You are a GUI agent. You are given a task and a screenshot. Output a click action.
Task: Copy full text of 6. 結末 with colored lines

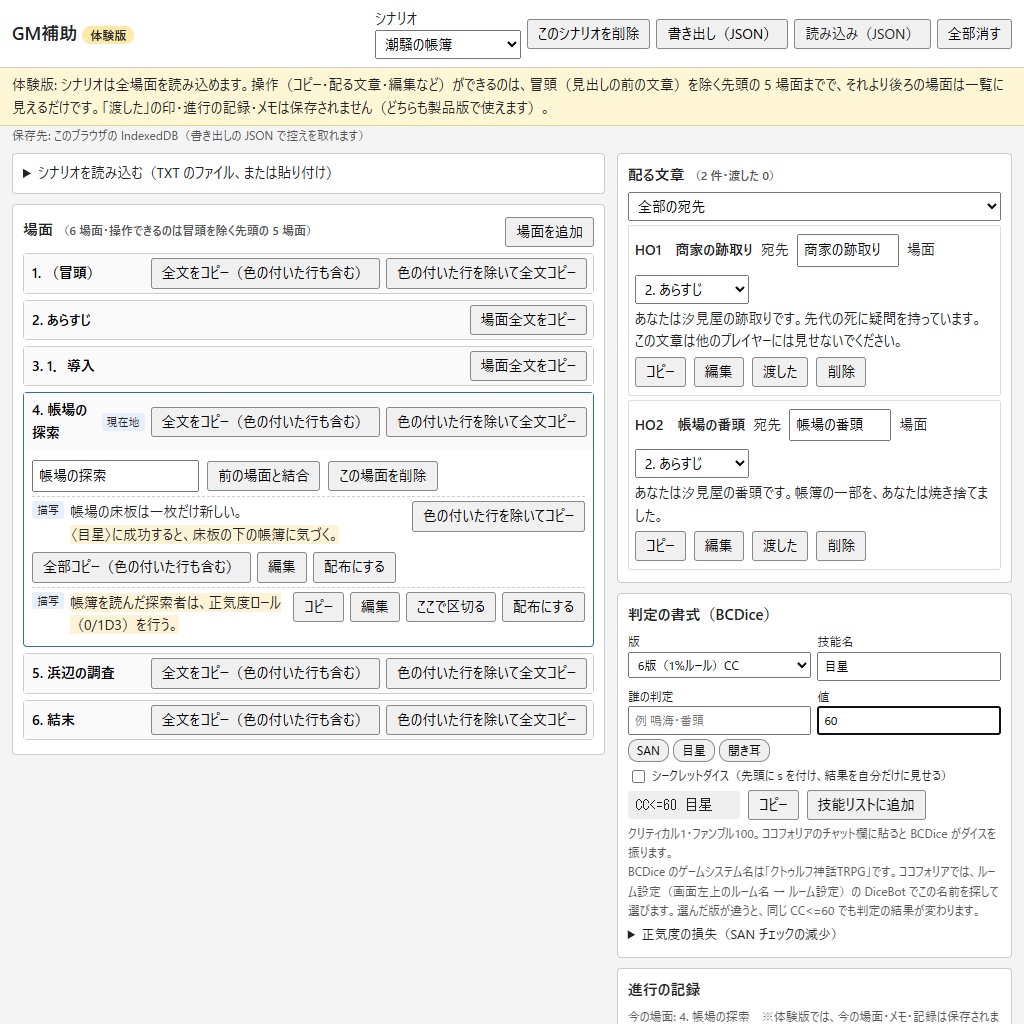(265, 720)
